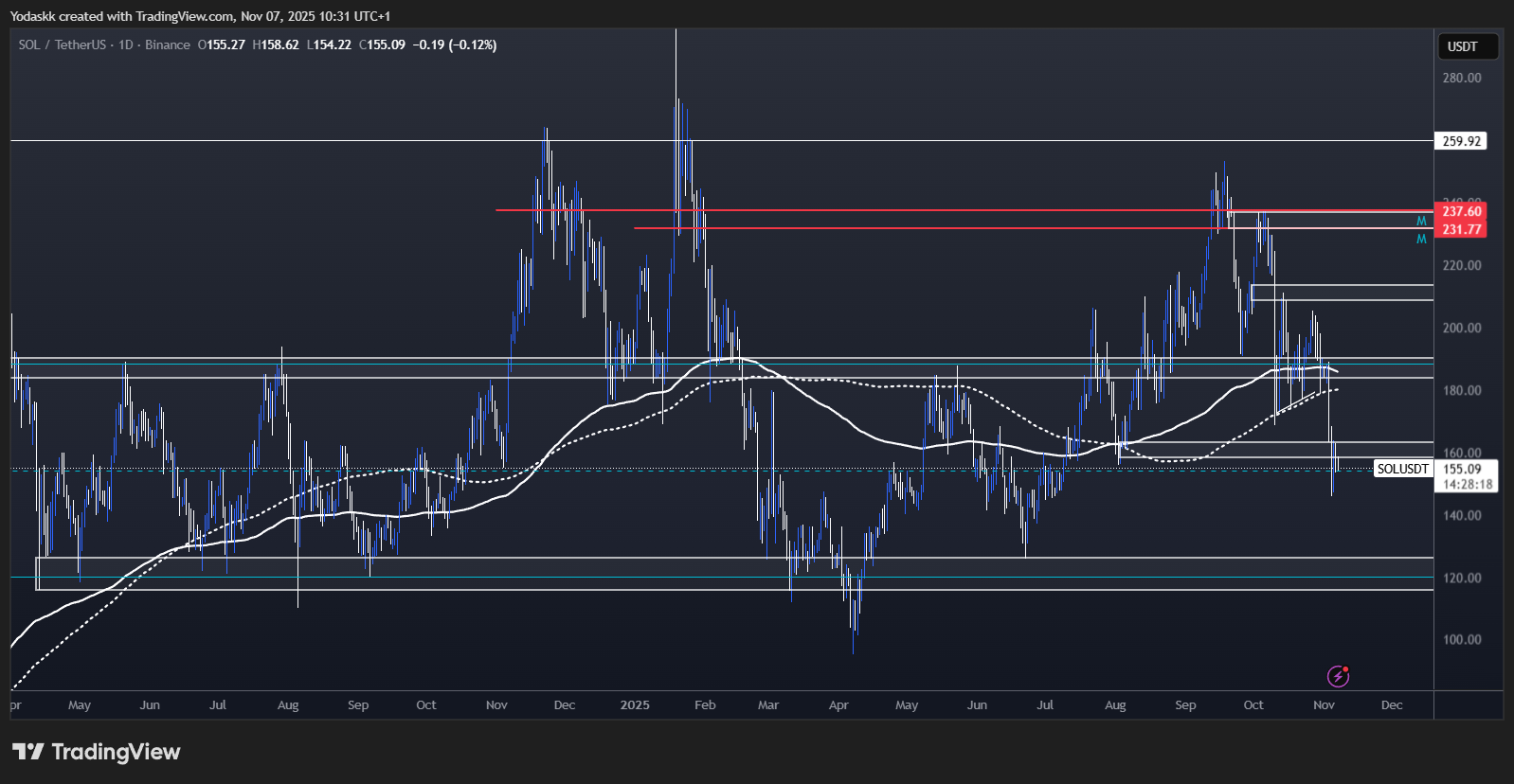The width and height of the screenshot is (1514, 784).
Task: Click the lower teal M marker
Action: pyautogui.click(x=1421, y=240)
